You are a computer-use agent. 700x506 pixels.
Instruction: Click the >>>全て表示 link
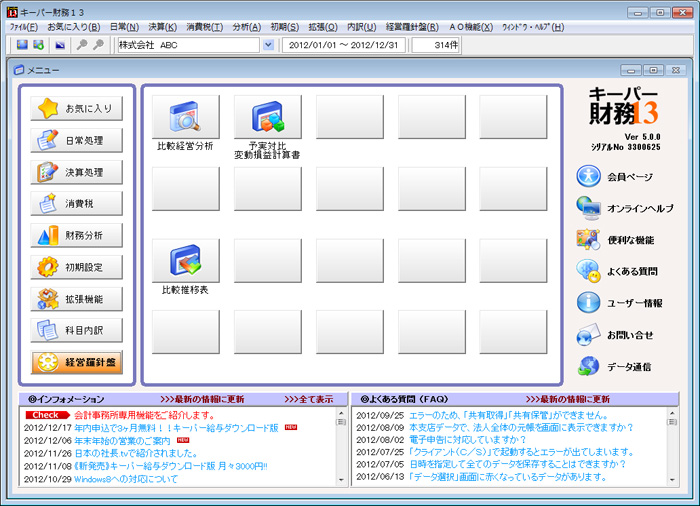(308, 399)
